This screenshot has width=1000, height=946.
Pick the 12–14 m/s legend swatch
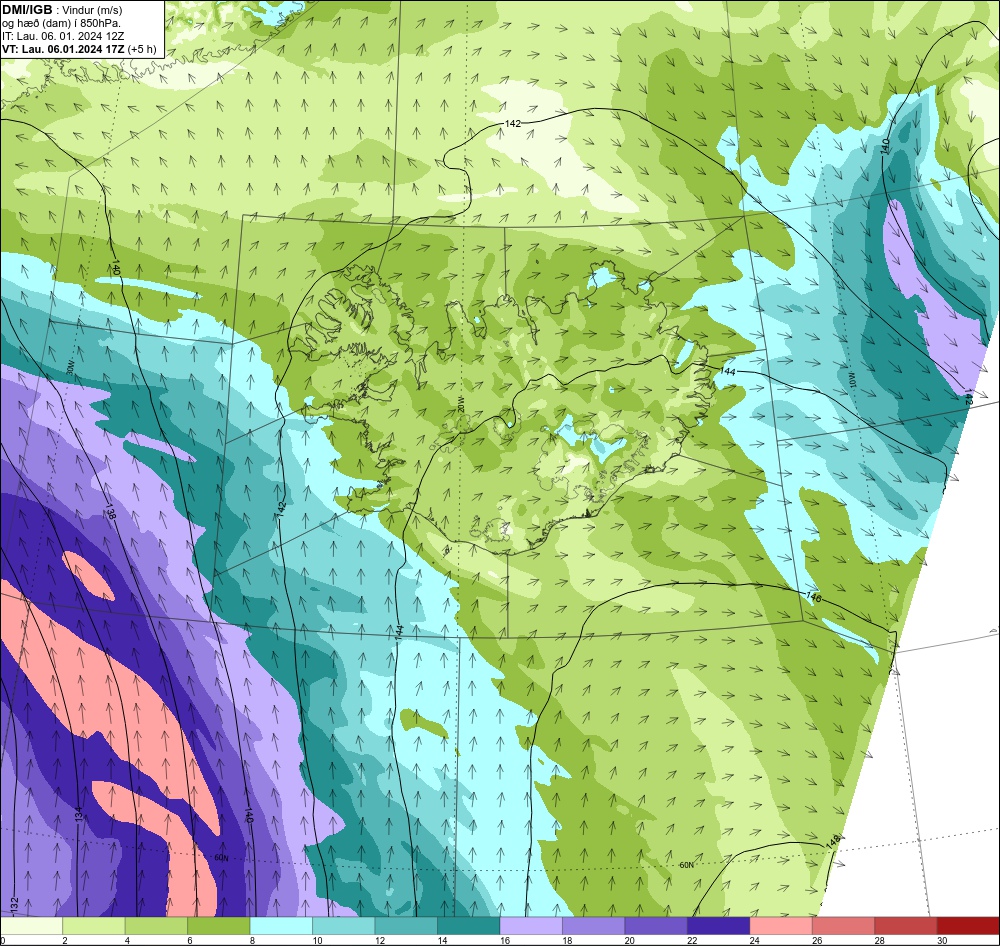[406, 926]
